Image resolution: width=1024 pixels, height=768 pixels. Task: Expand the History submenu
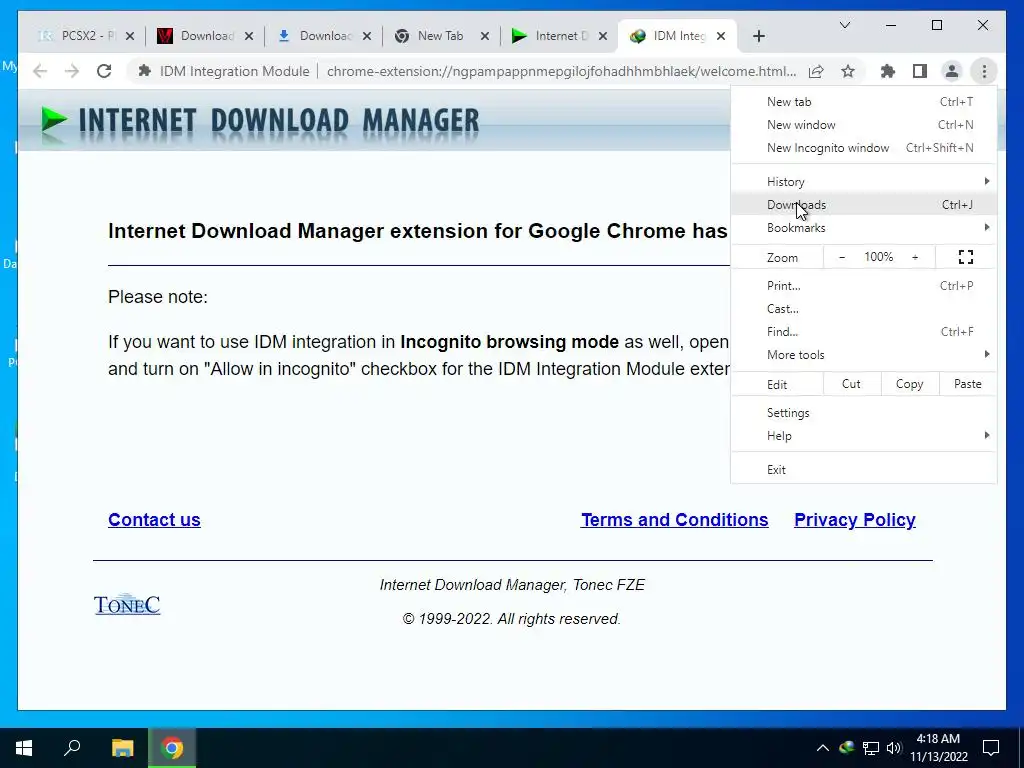(863, 182)
